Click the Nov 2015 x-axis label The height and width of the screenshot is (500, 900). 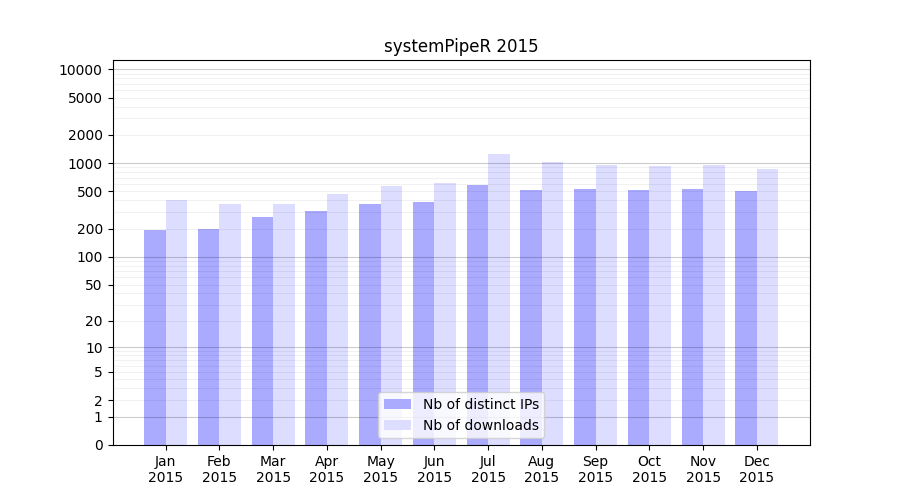[x=703, y=469]
